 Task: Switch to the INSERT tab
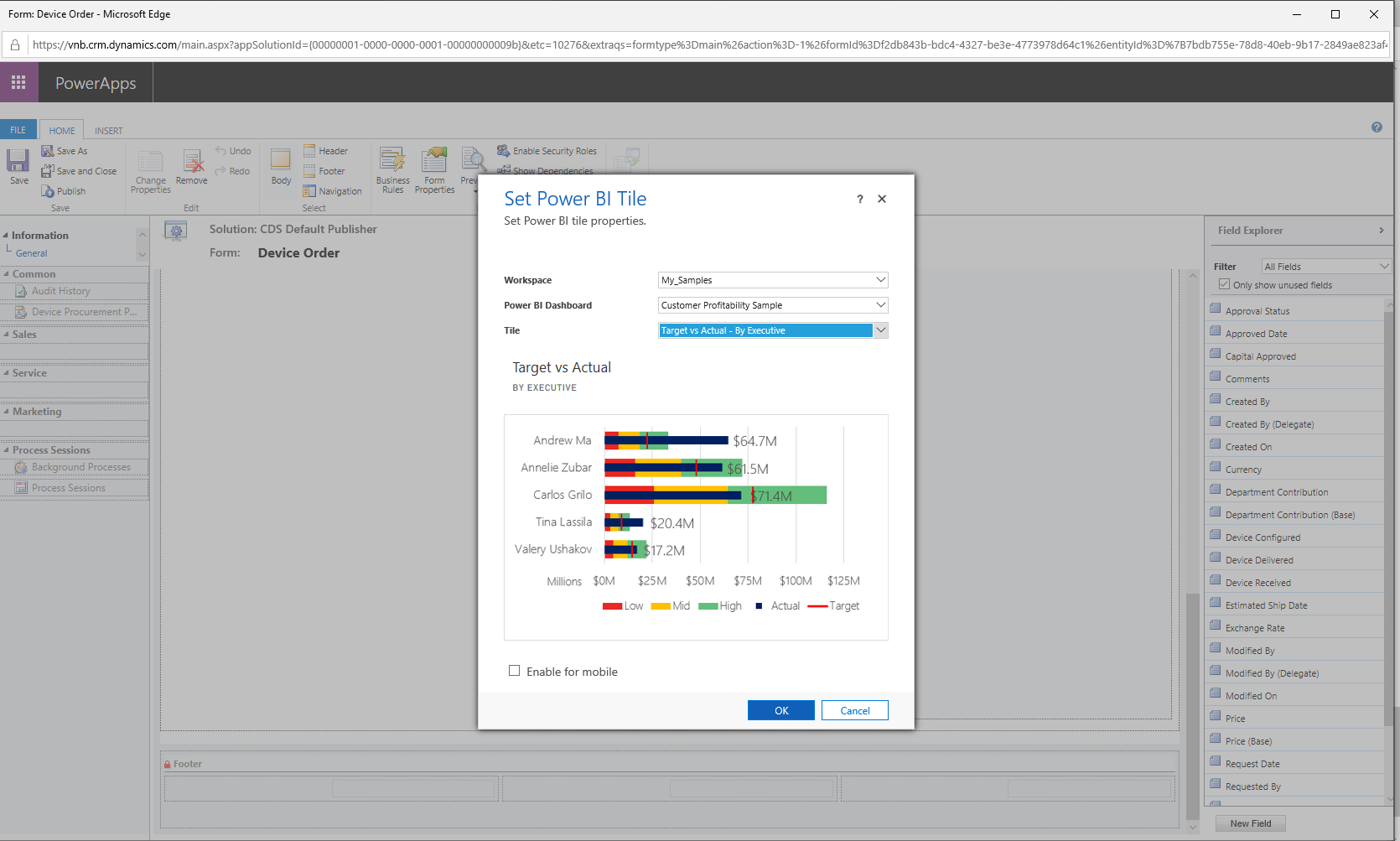(108, 131)
